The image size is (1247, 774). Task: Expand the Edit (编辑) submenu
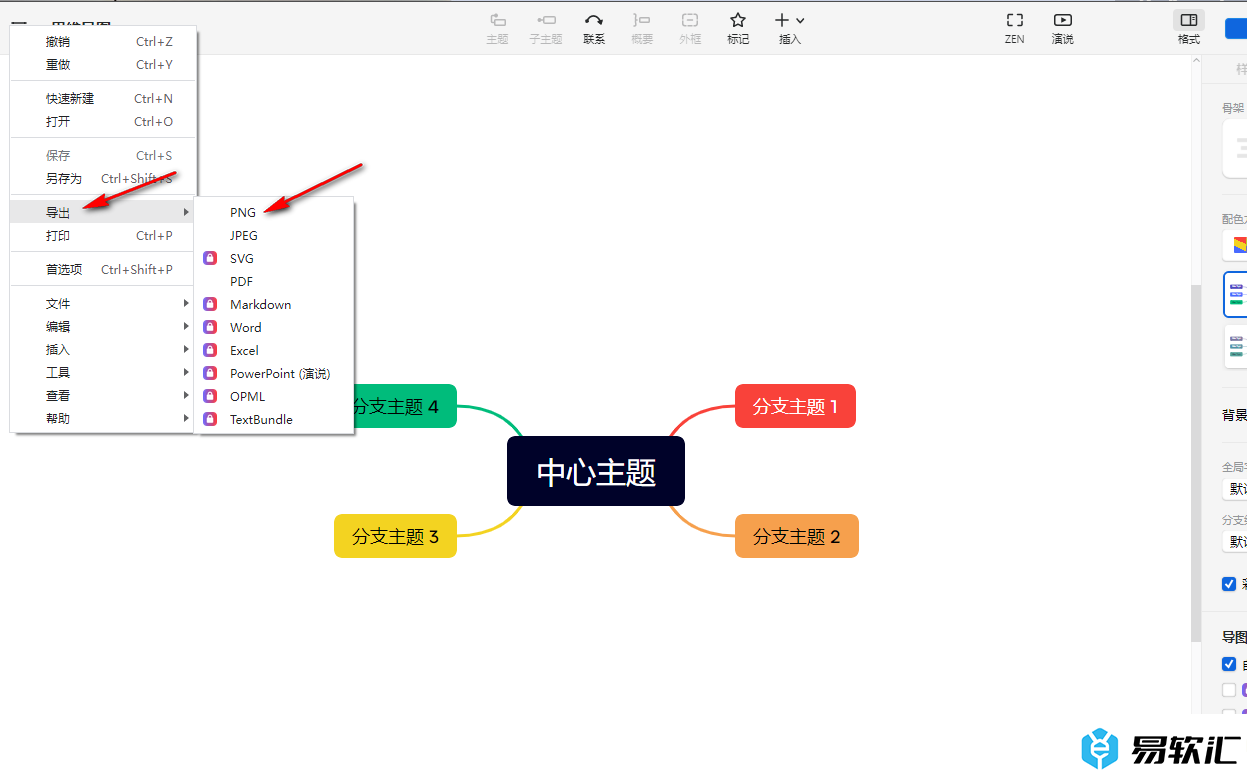(103, 326)
